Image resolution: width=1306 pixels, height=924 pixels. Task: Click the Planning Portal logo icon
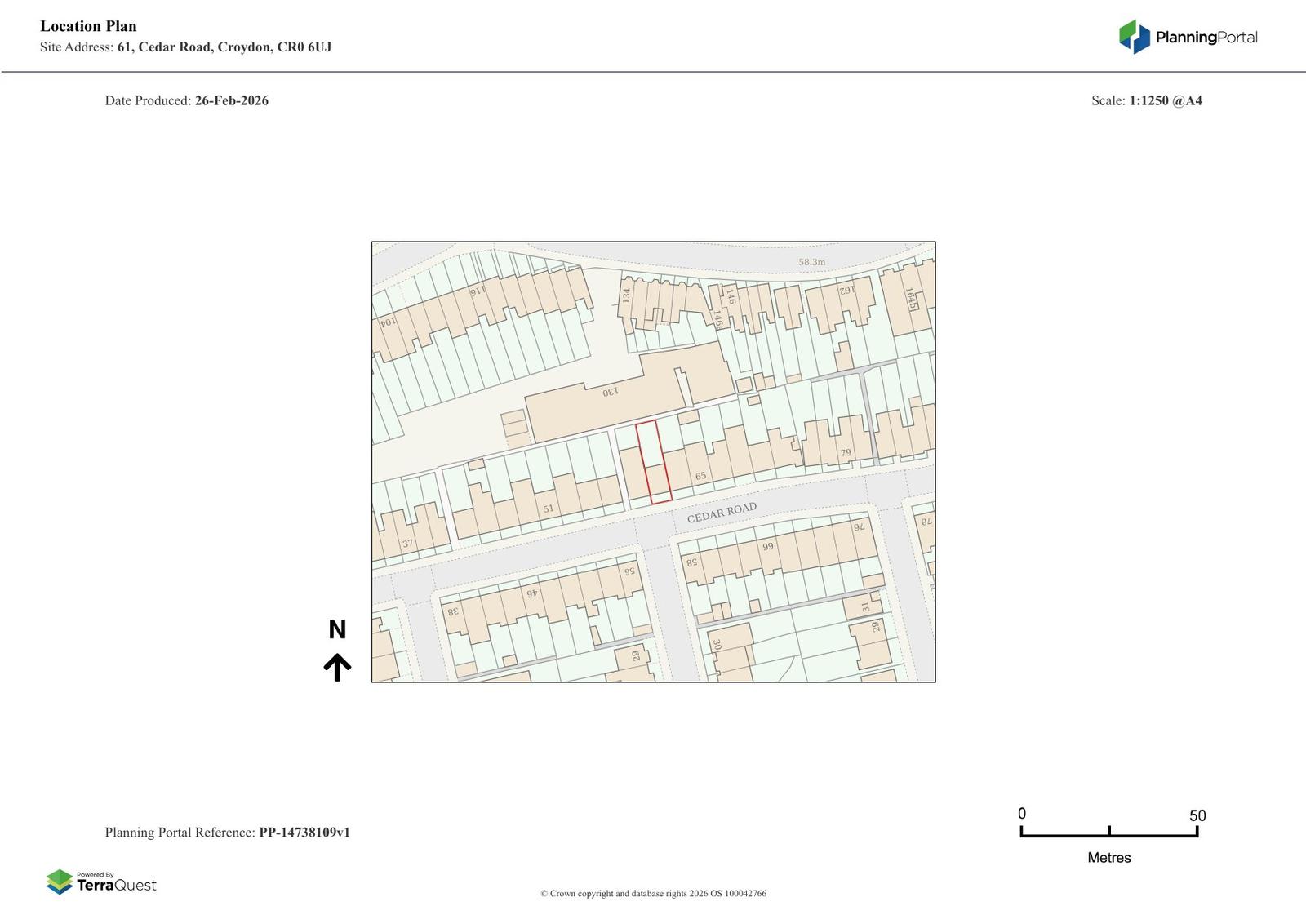1134,37
